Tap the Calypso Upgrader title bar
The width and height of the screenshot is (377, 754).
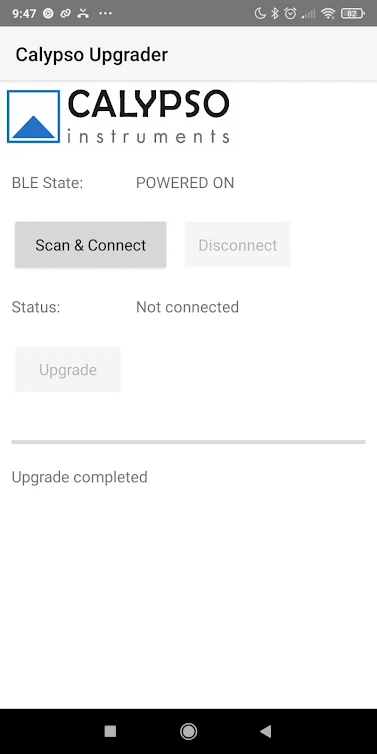click(x=188, y=54)
